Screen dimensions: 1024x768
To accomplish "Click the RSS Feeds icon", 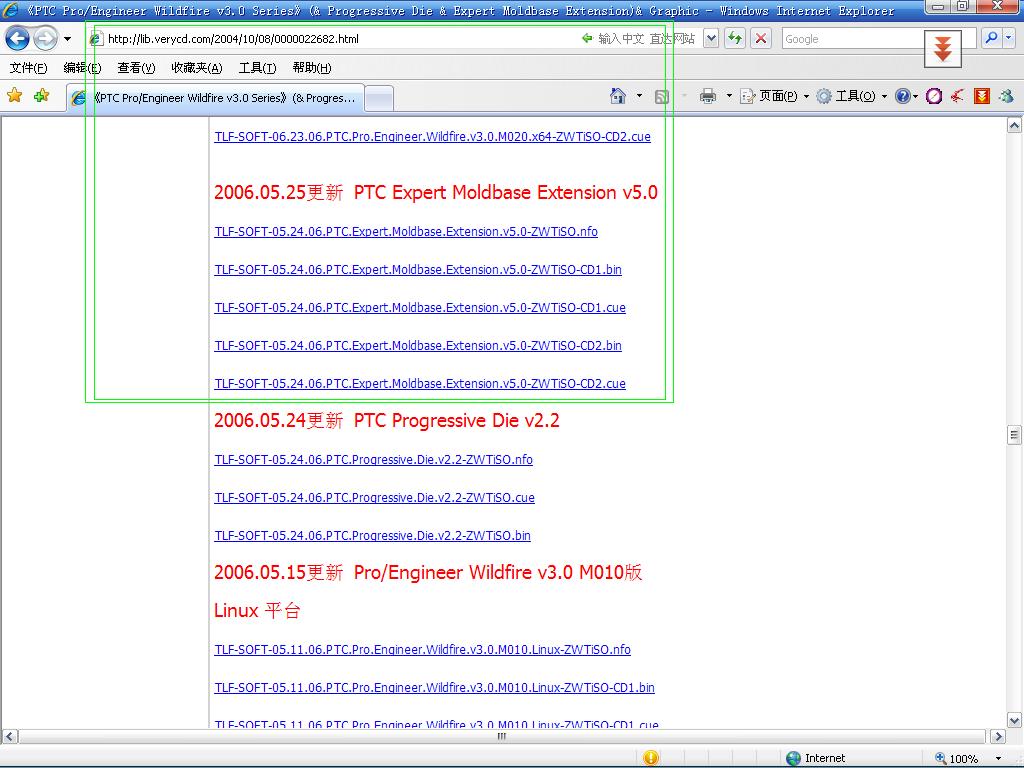I will click(662, 97).
